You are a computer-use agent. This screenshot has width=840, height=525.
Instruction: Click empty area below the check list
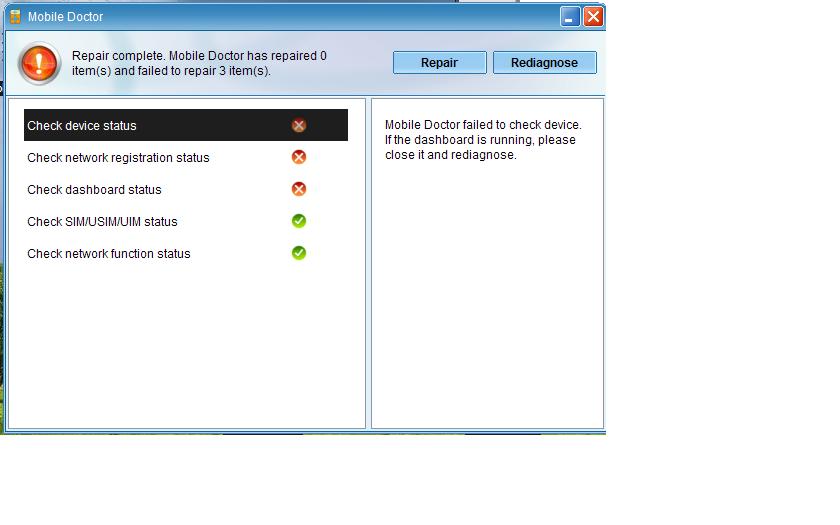[x=186, y=346]
